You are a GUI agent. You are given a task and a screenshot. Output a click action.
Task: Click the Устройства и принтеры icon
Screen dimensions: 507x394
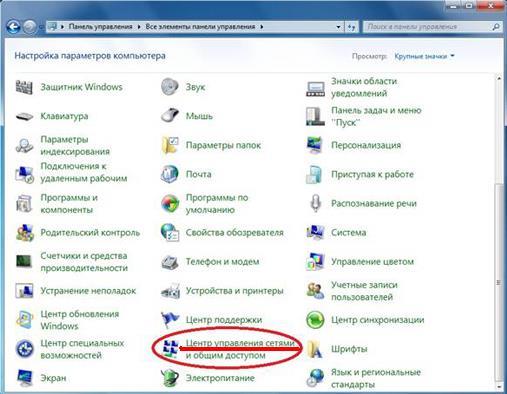point(170,291)
